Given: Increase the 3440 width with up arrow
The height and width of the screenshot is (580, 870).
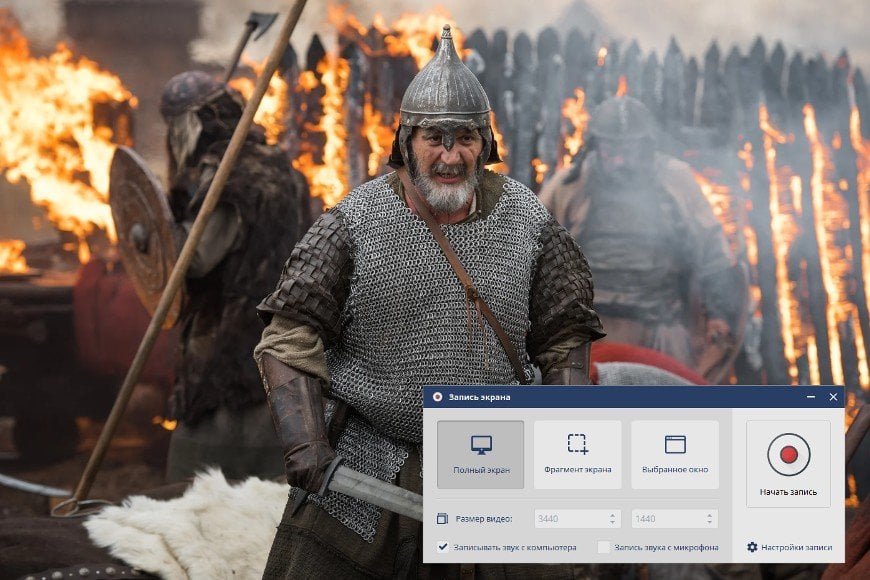Looking at the screenshot, I should coord(613,515).
